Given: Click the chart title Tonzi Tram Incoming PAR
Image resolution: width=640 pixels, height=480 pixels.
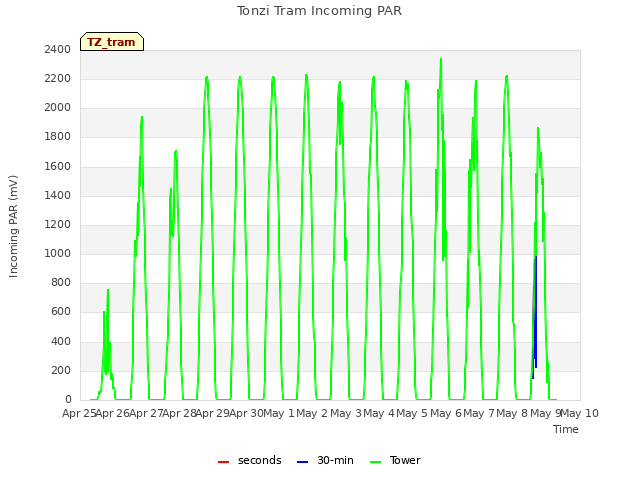Looking at the screenshot, I should tap(319, 11).
